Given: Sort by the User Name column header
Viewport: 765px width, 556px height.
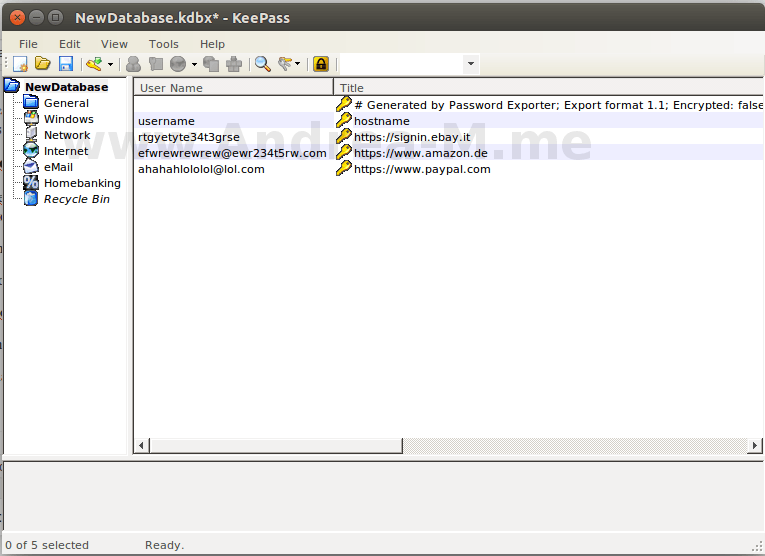Looking at the screenshot, I should [x=233, y=88].
